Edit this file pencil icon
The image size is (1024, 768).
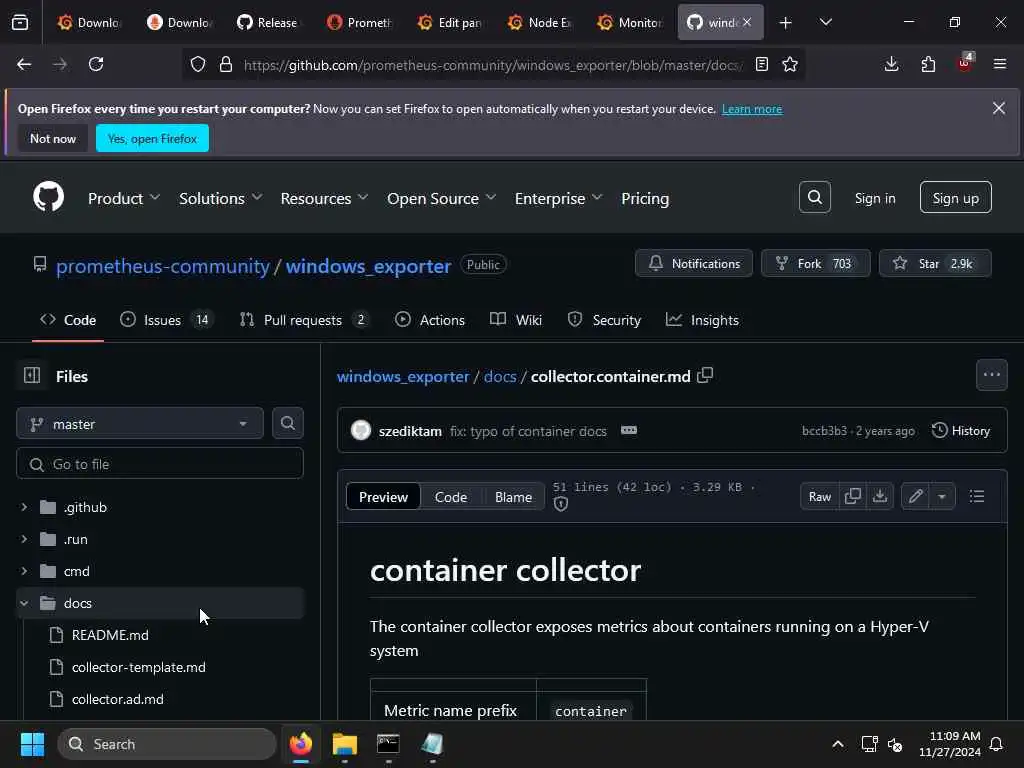coord(915,496)
